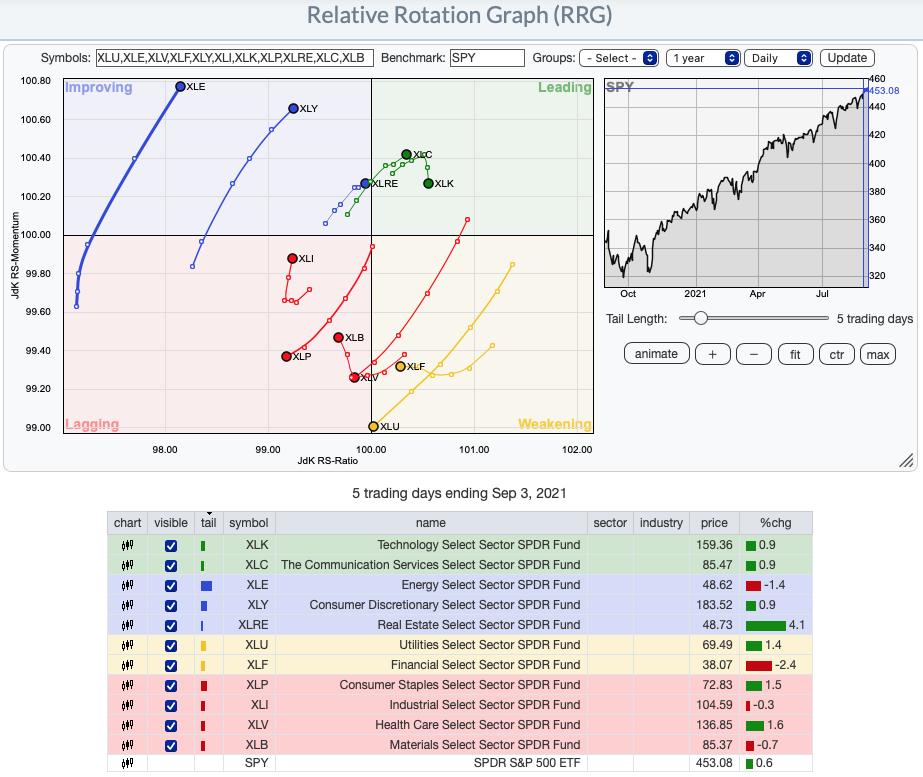Screen dimensions: 923x777
Task: Open the chart icon for XLV
Action: [x=127, y=726]
